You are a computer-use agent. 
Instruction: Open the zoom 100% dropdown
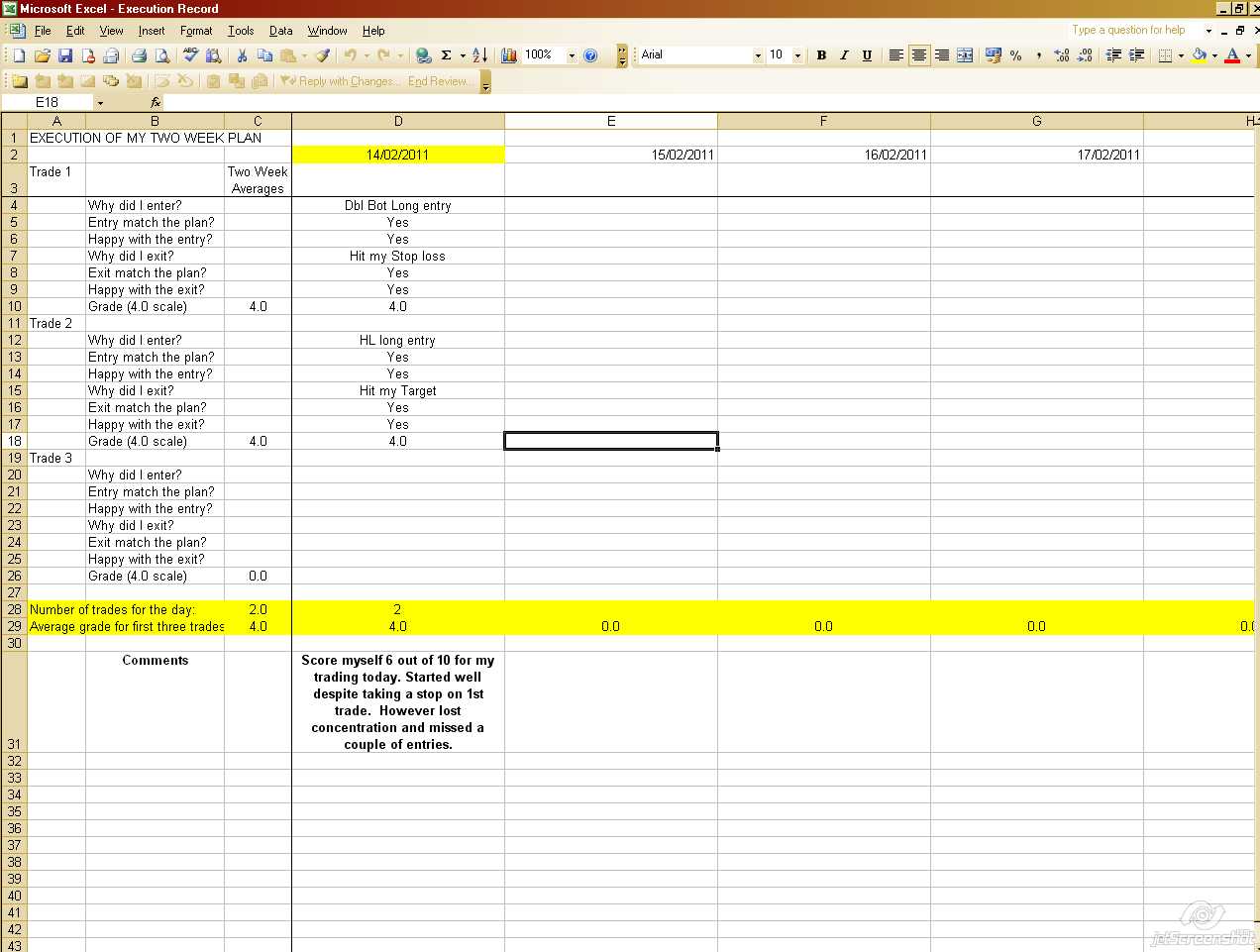(572, 55)
